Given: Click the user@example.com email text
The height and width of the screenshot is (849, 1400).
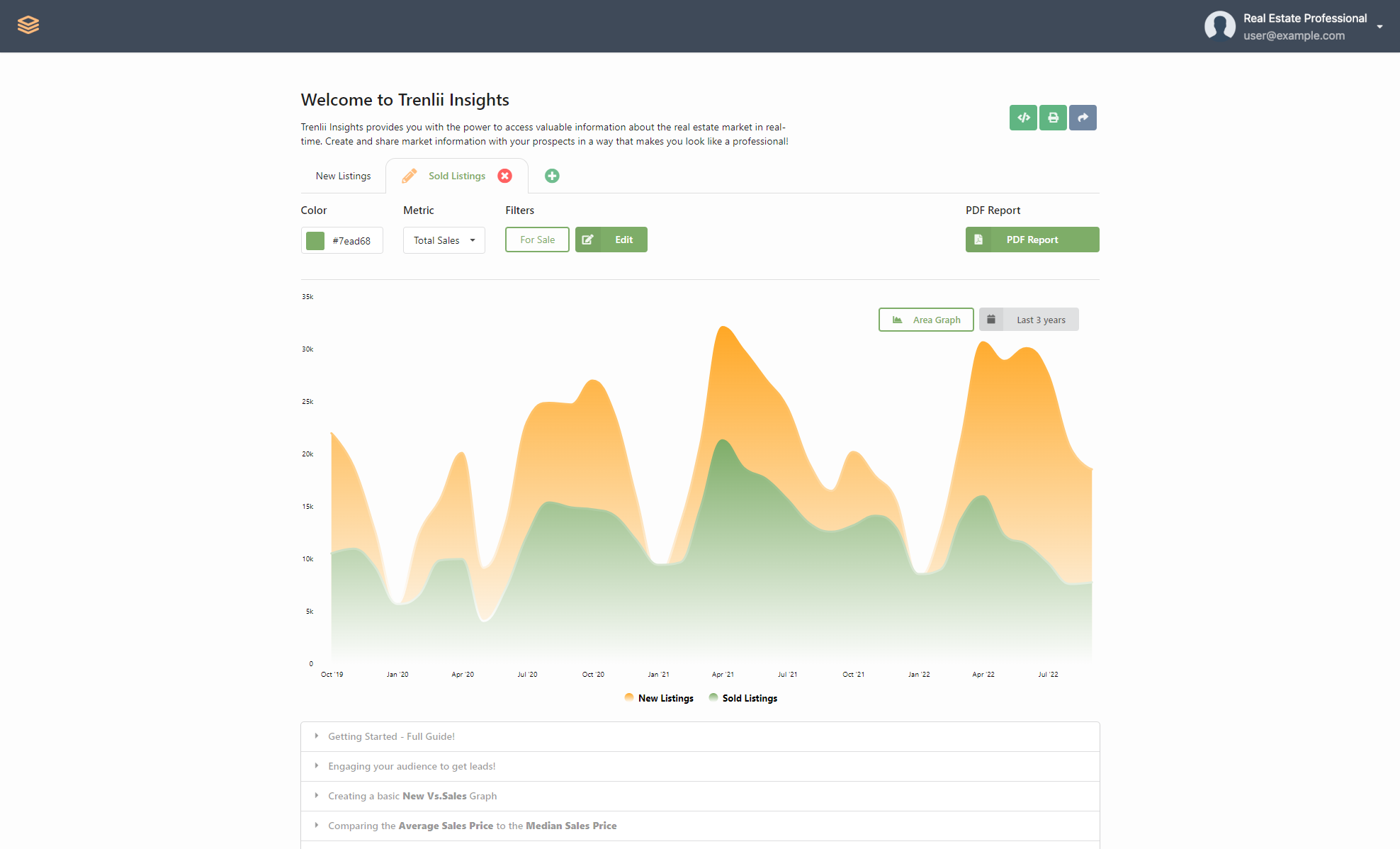Looking at the screenshot, I should (x=1294, y=35).
